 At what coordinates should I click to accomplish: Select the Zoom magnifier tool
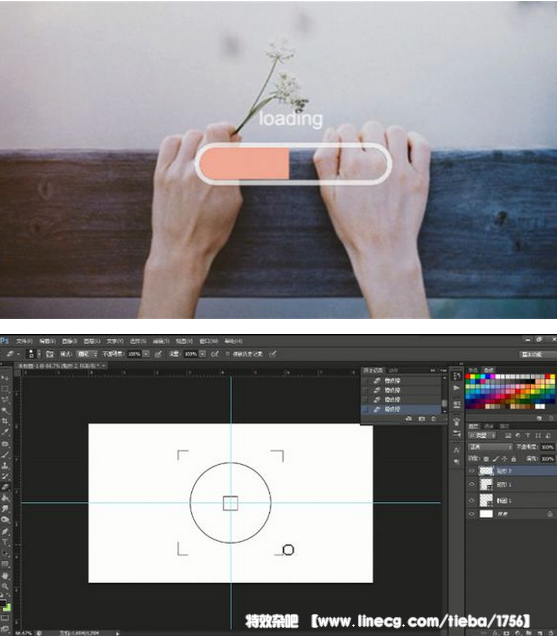point(5,586)
